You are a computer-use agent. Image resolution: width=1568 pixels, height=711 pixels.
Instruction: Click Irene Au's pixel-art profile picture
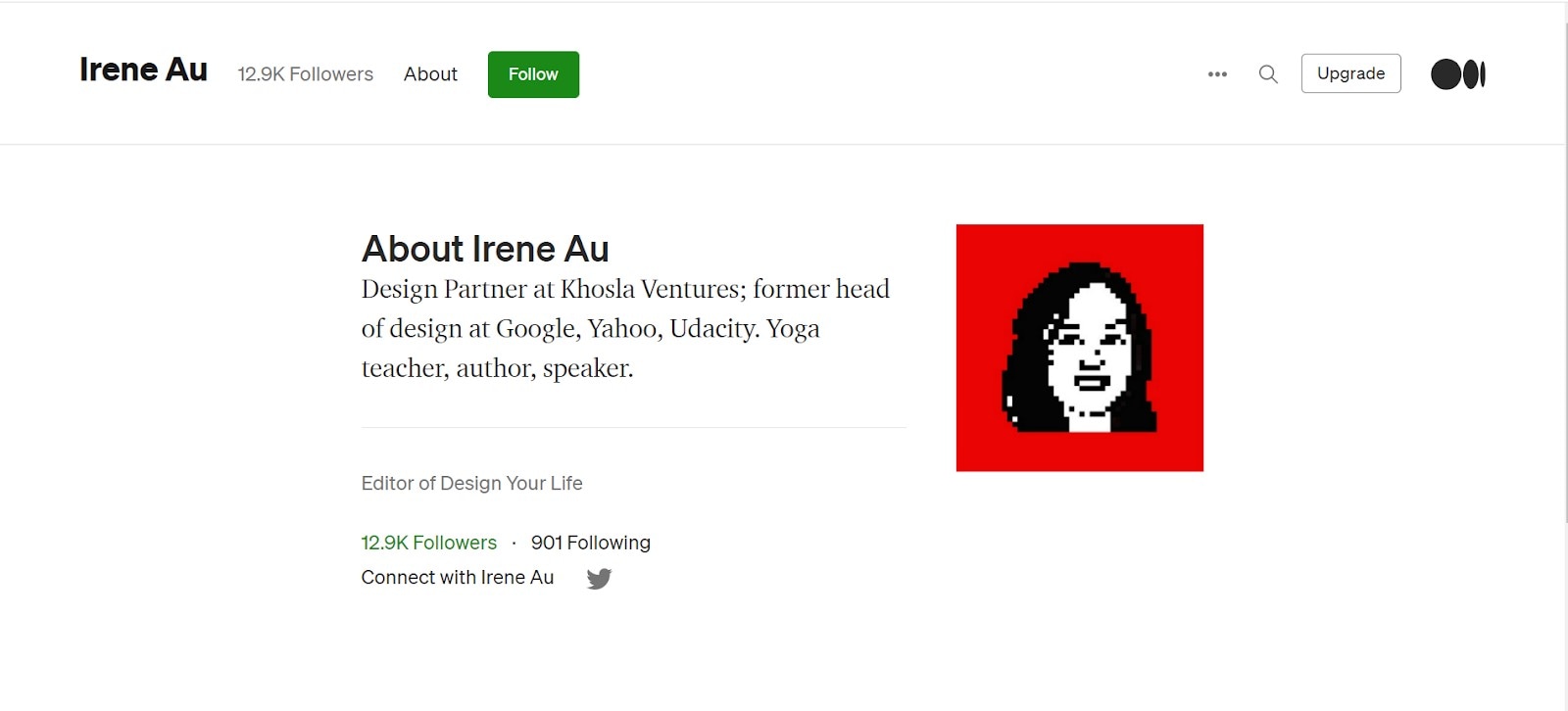click(x=1079, y=348)
